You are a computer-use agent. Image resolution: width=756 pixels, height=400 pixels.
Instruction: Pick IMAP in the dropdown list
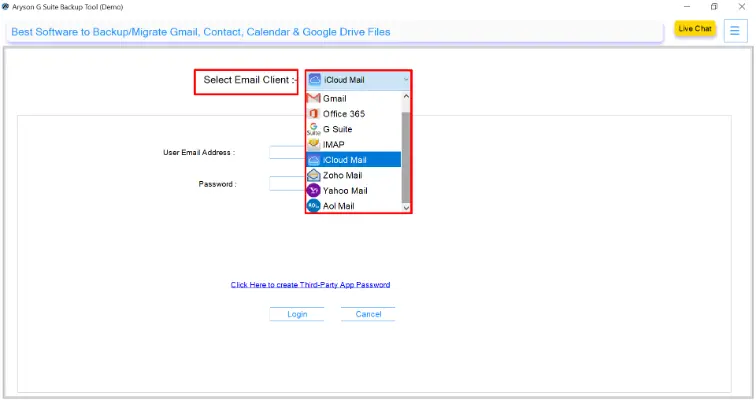click(x=354, y=145)
